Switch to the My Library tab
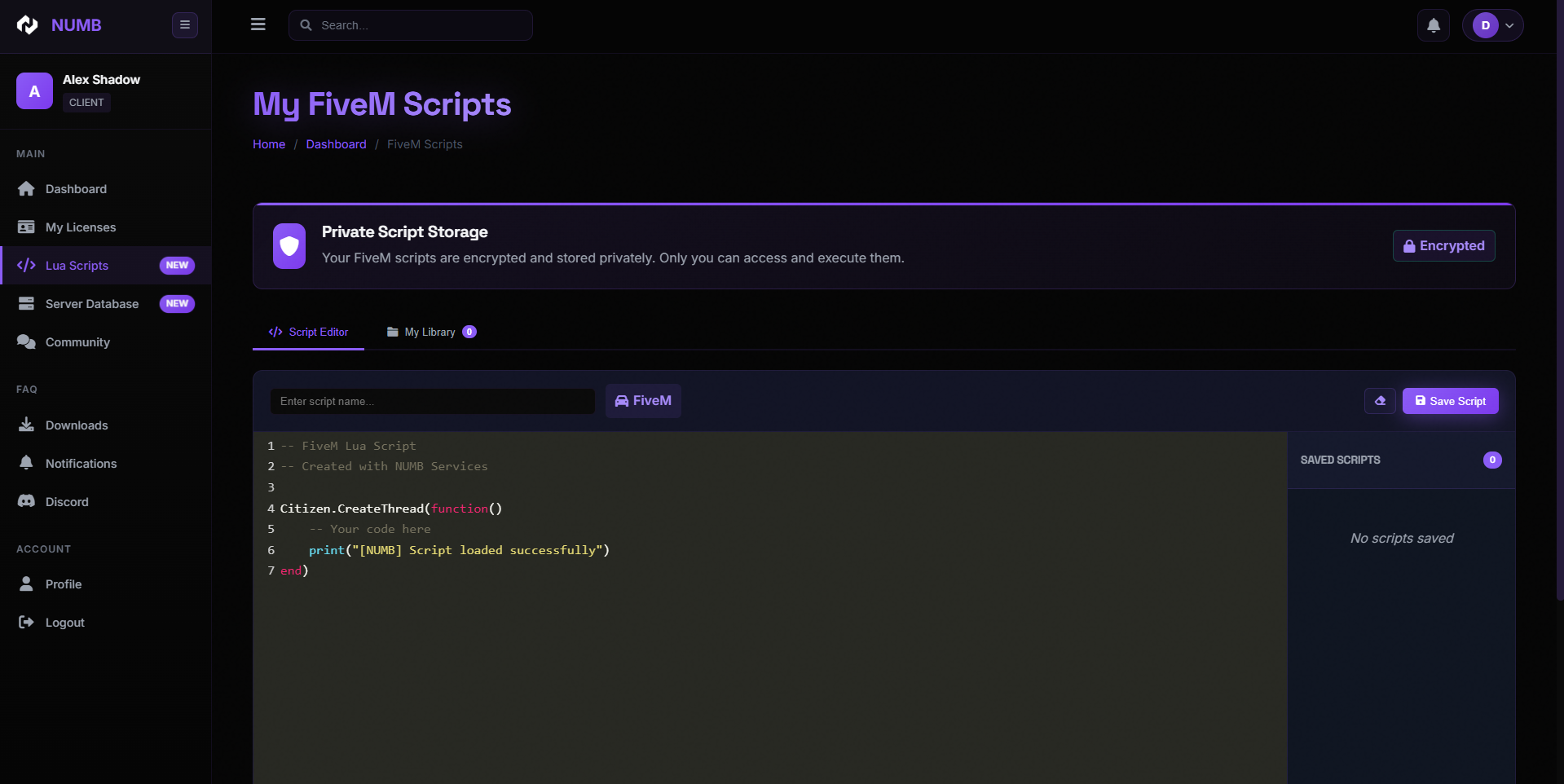This screenshot has height=784, width=1564. tap(431, 333)
